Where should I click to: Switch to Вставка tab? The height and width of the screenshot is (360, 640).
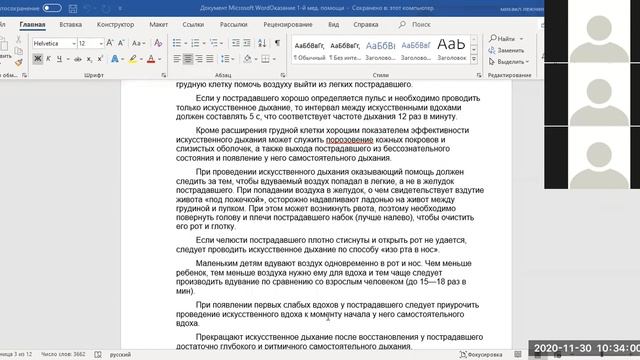click(71, 24)
